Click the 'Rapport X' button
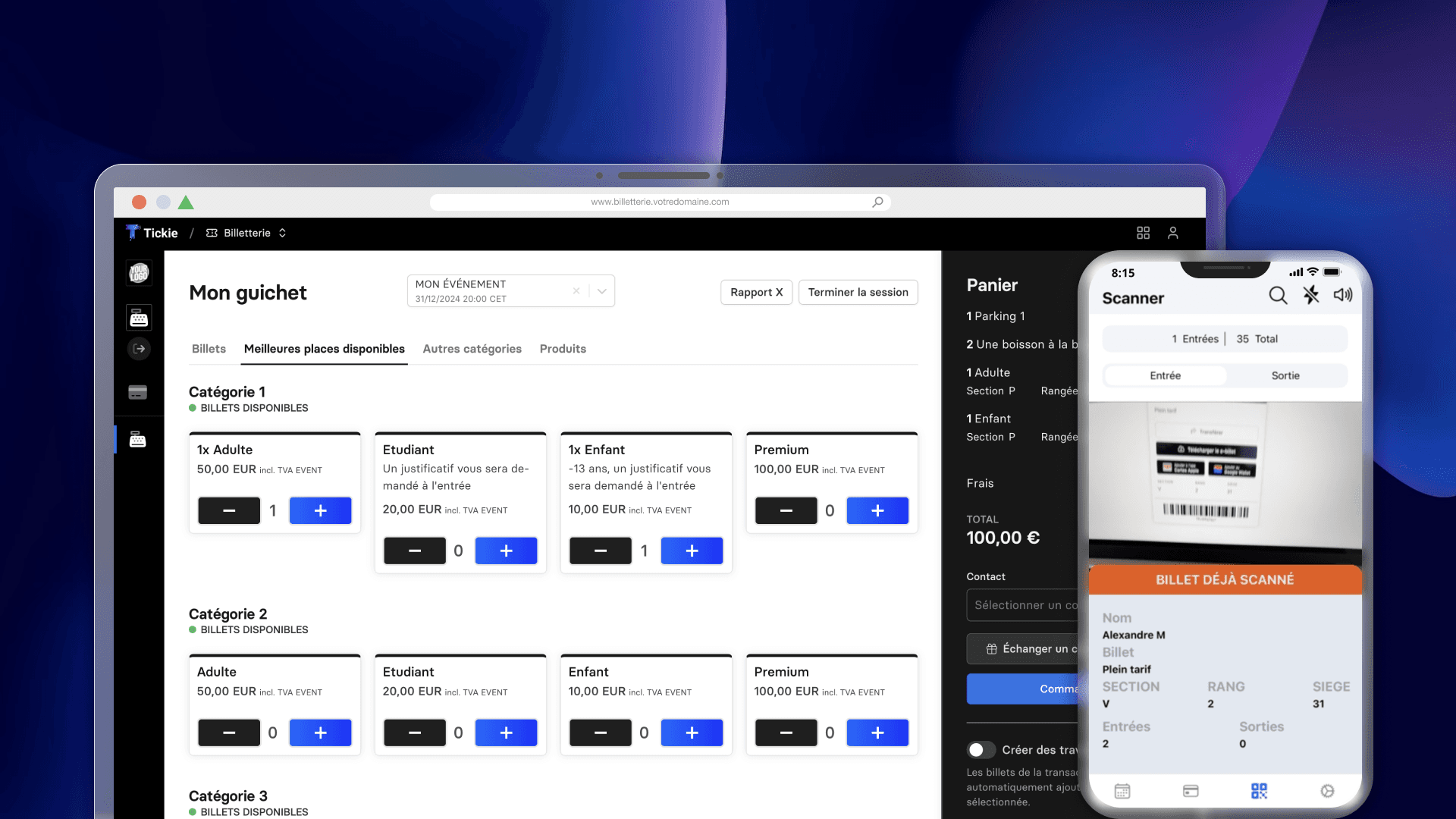 pos(756,292)
